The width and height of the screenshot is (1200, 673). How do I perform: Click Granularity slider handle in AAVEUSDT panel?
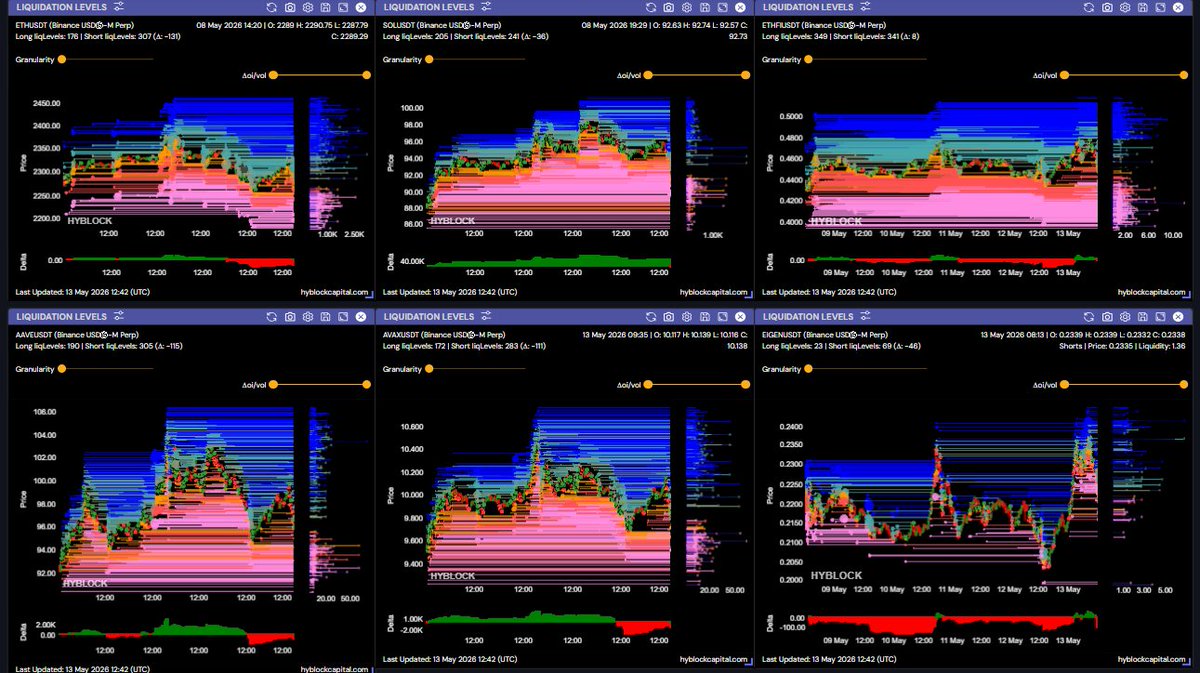tap(62, 368)
